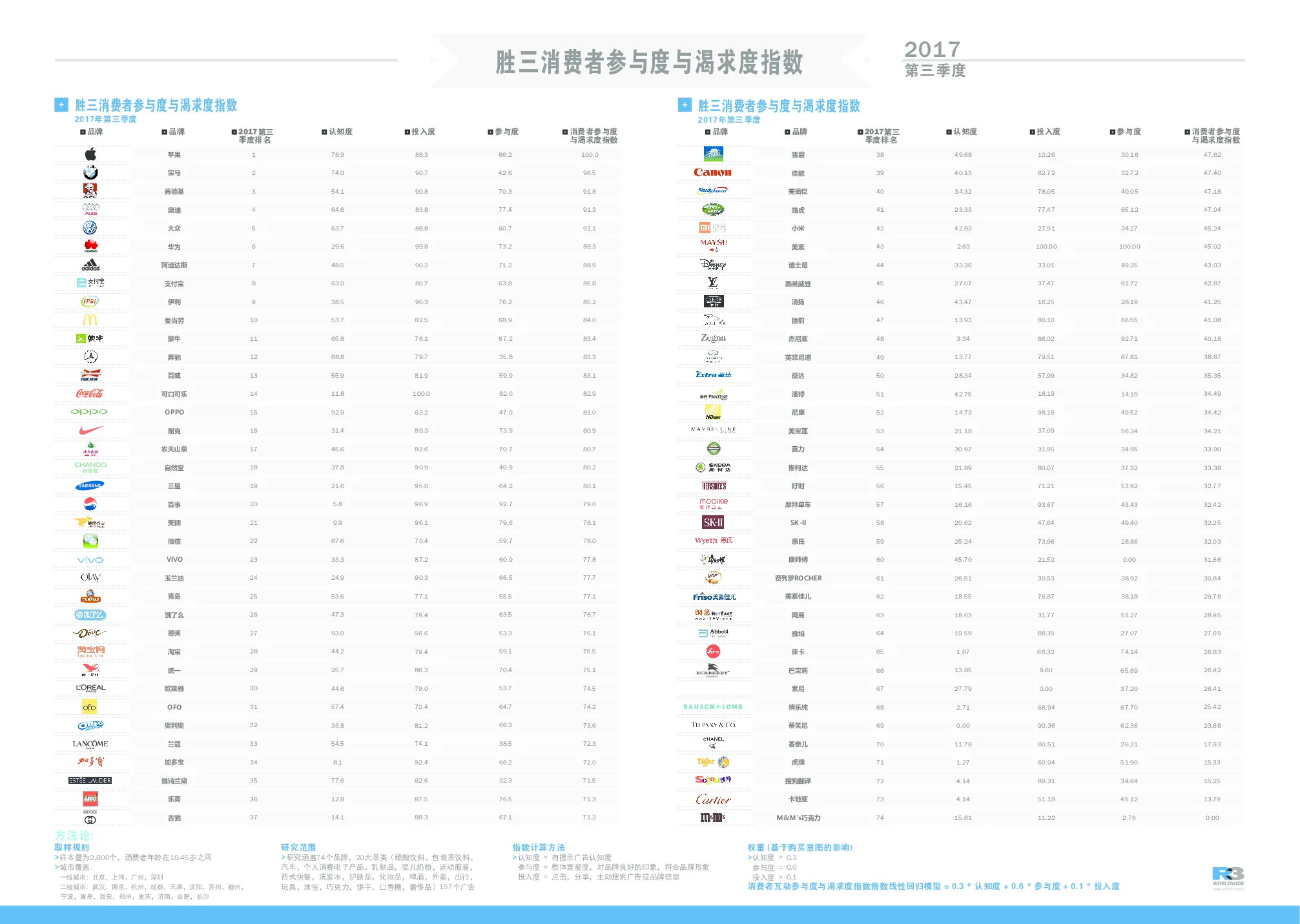Click the brand name '阿迪达斯'

coord(174,265)
